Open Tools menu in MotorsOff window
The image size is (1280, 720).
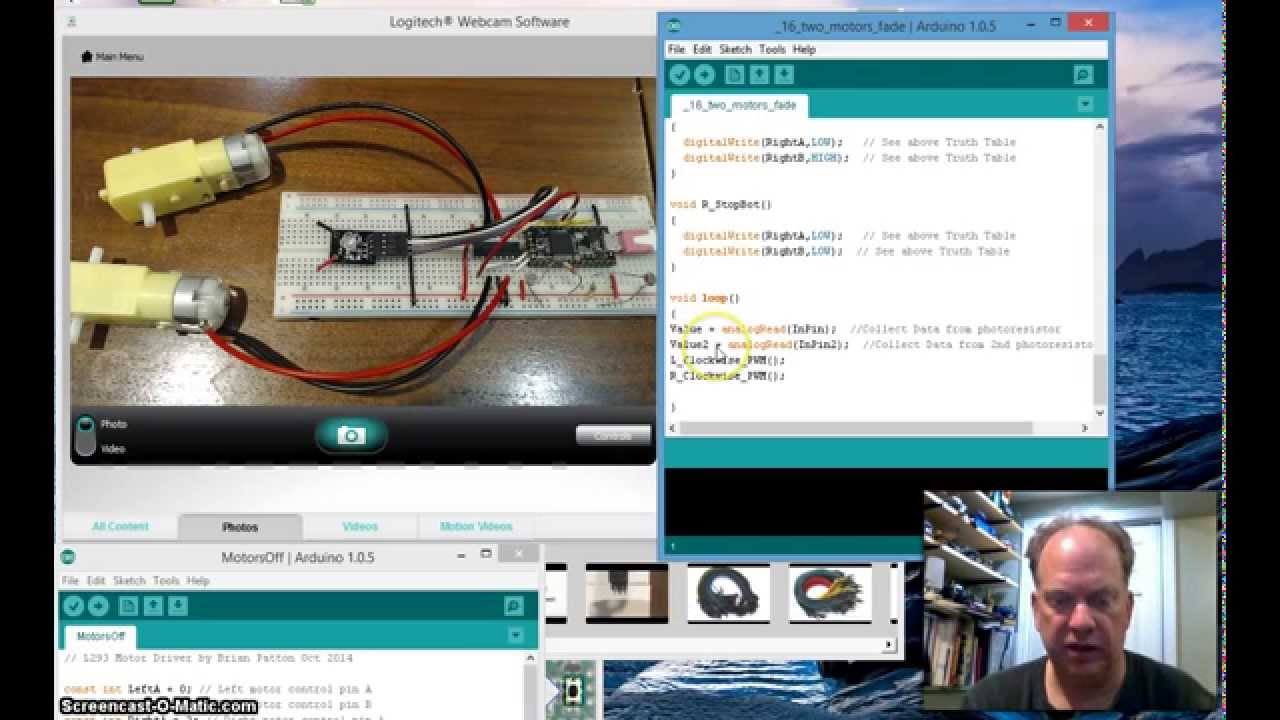pos(166,580)
